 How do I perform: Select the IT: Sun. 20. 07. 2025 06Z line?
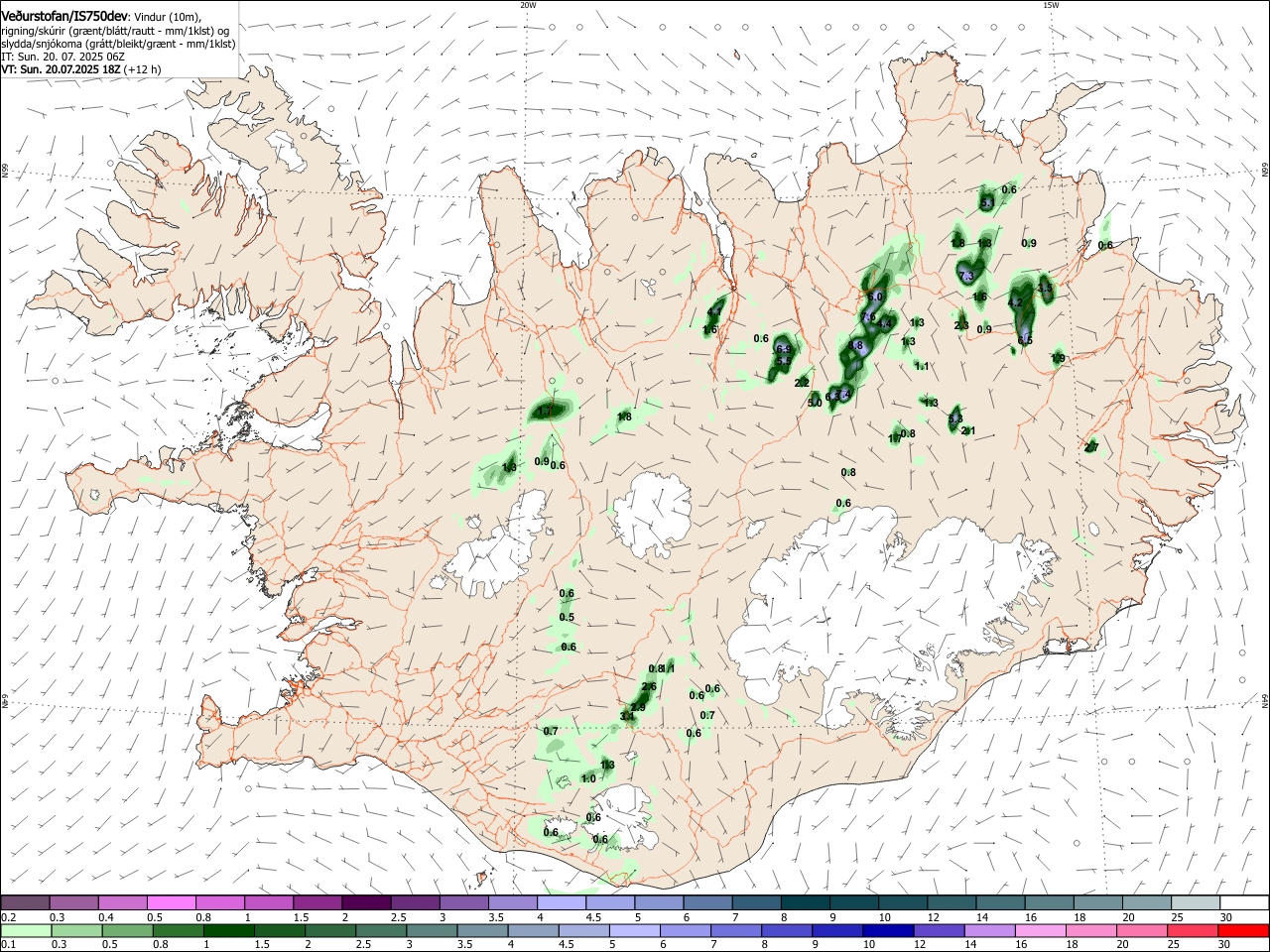tap(62, 57)
